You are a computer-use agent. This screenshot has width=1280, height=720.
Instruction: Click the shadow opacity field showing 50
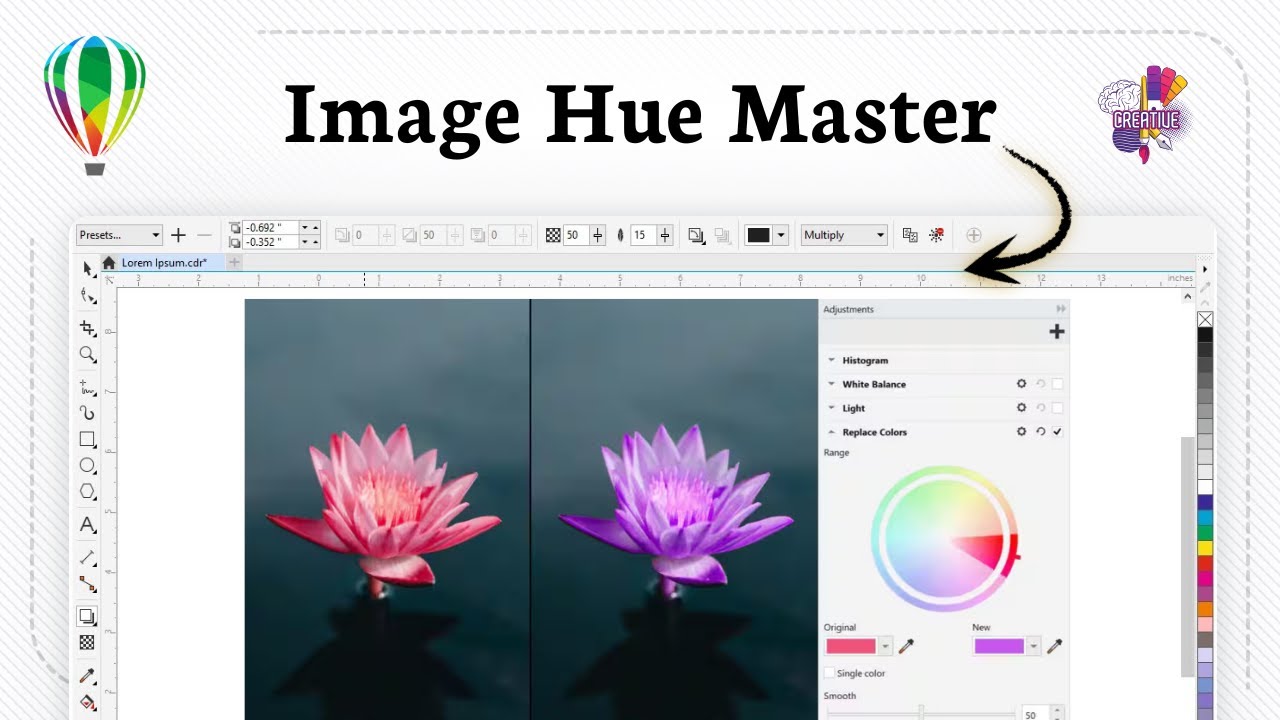[x=576, y=235]
